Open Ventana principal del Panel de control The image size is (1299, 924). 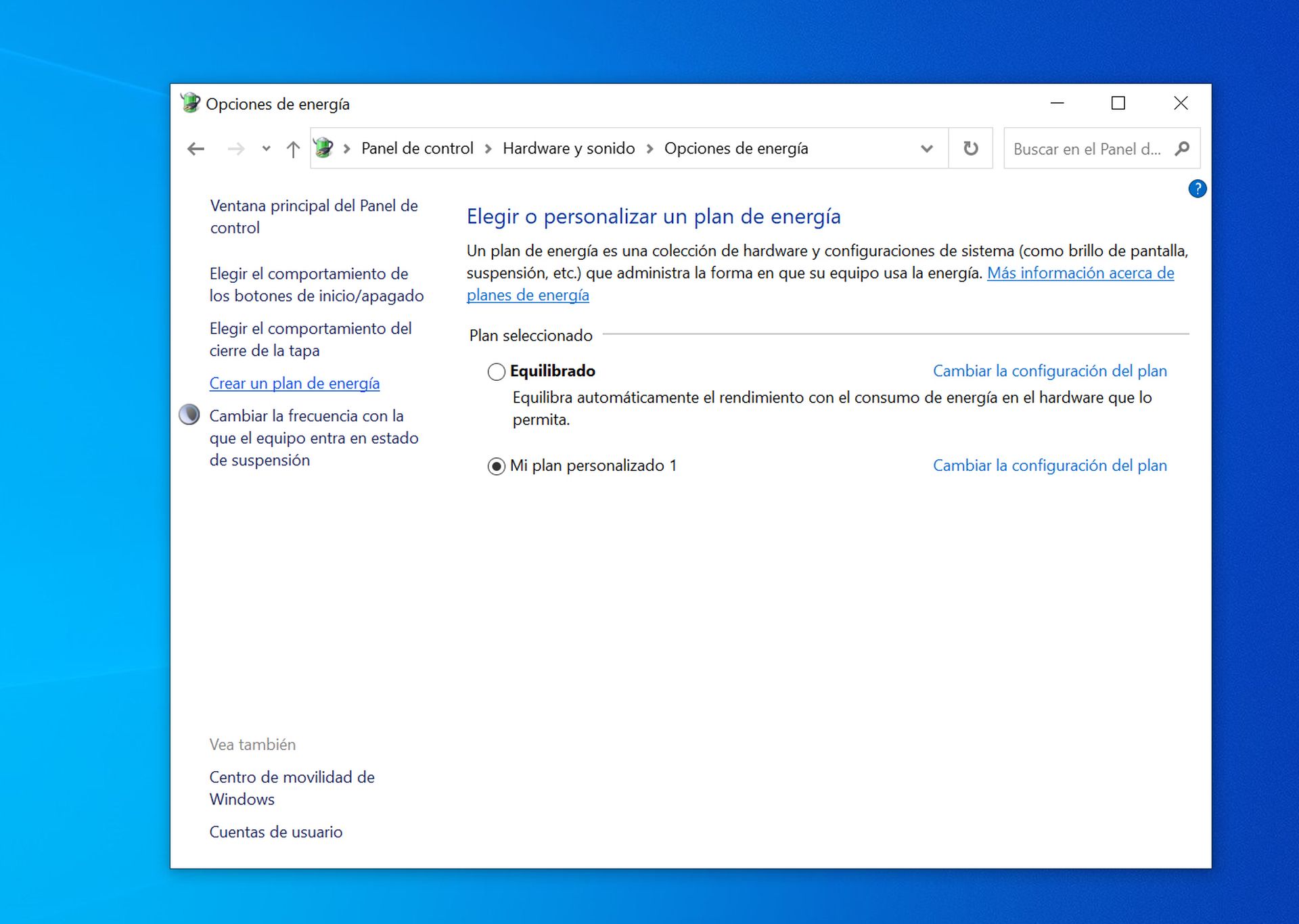314,216
